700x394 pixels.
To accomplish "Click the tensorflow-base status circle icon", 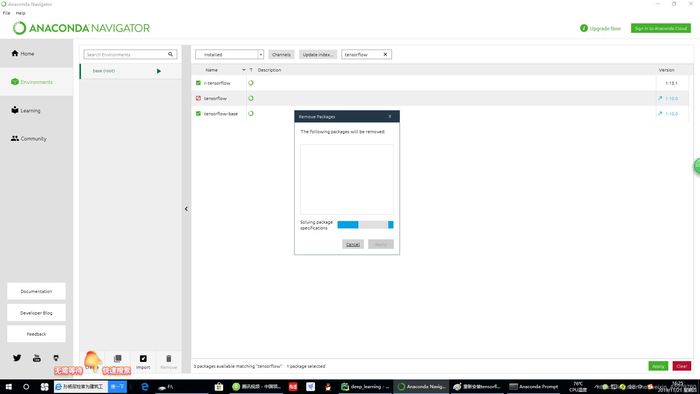I will pyautogui.click(x=251, y=114).
